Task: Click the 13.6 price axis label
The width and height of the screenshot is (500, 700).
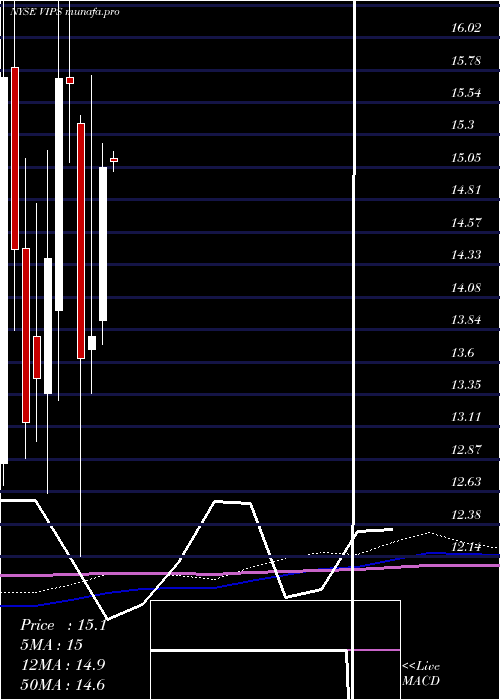Action: pos(462,353)
